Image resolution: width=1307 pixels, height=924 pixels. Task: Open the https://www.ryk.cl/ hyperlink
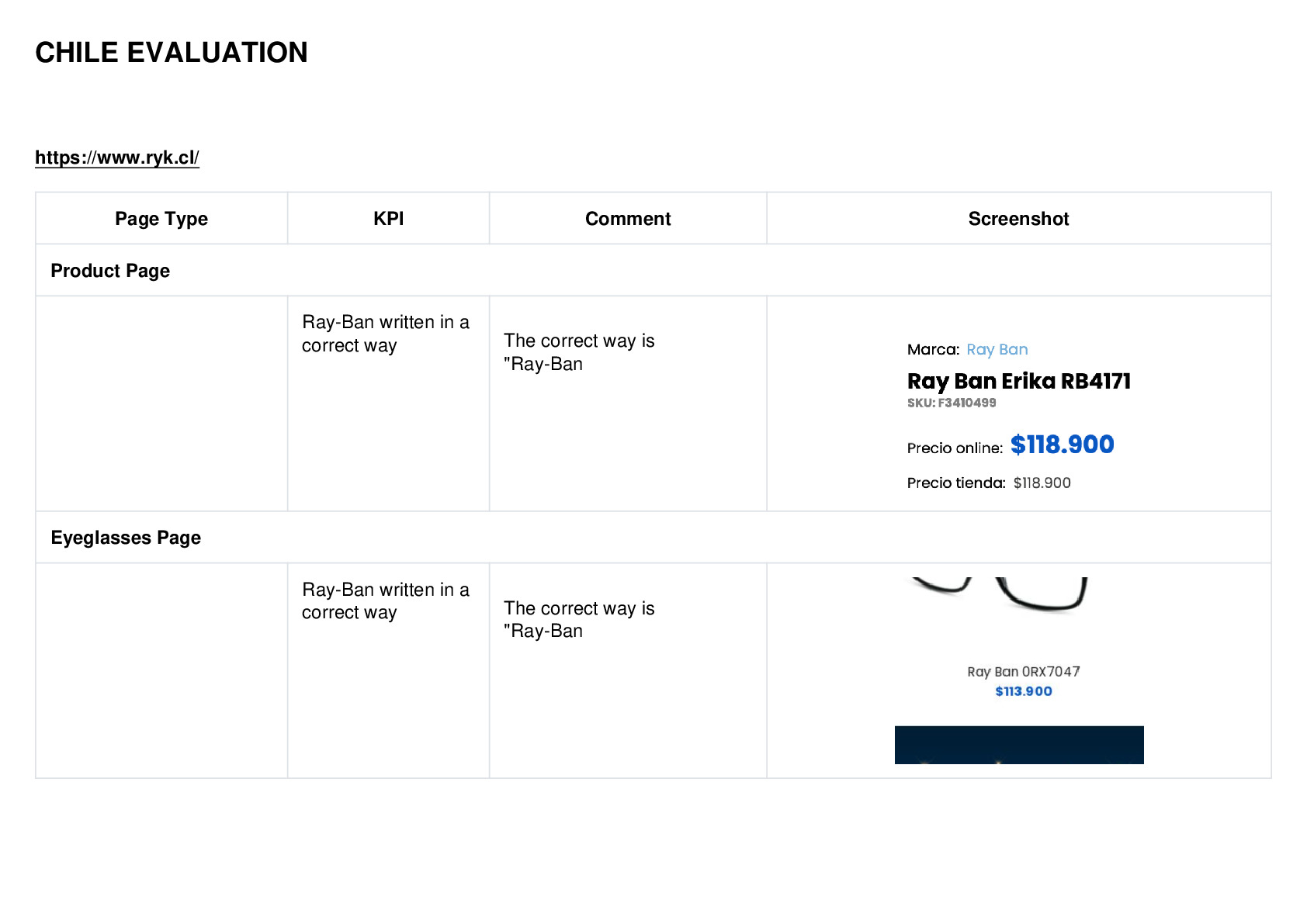click(x=117, y=157)
